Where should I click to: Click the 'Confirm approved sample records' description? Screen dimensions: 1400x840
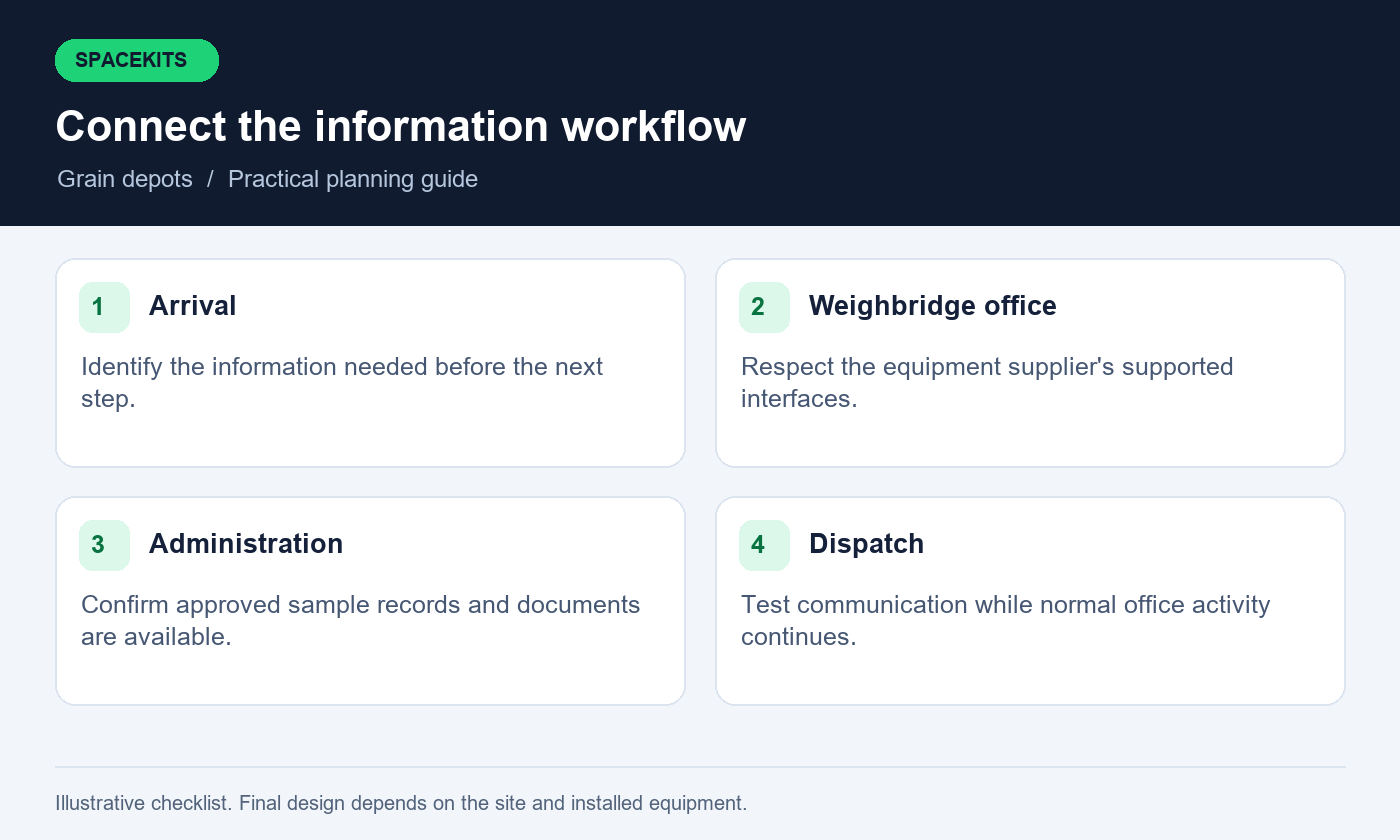pyautogui.click(x=361, y=620)
